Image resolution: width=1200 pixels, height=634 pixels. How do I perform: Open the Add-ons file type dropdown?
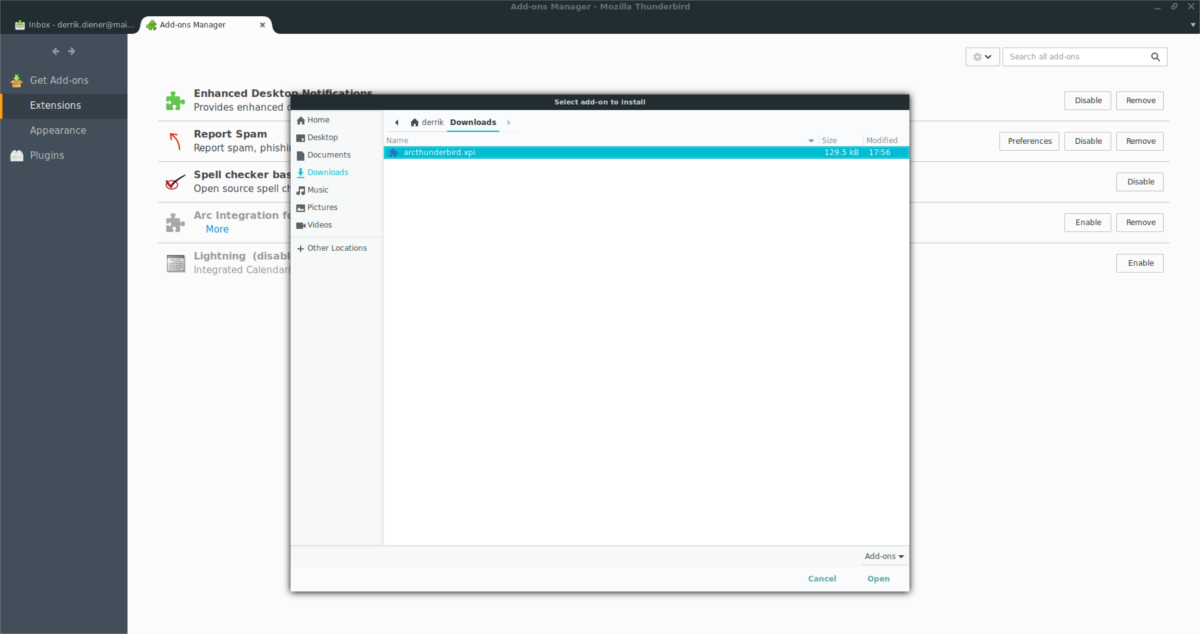coord(884,556)
